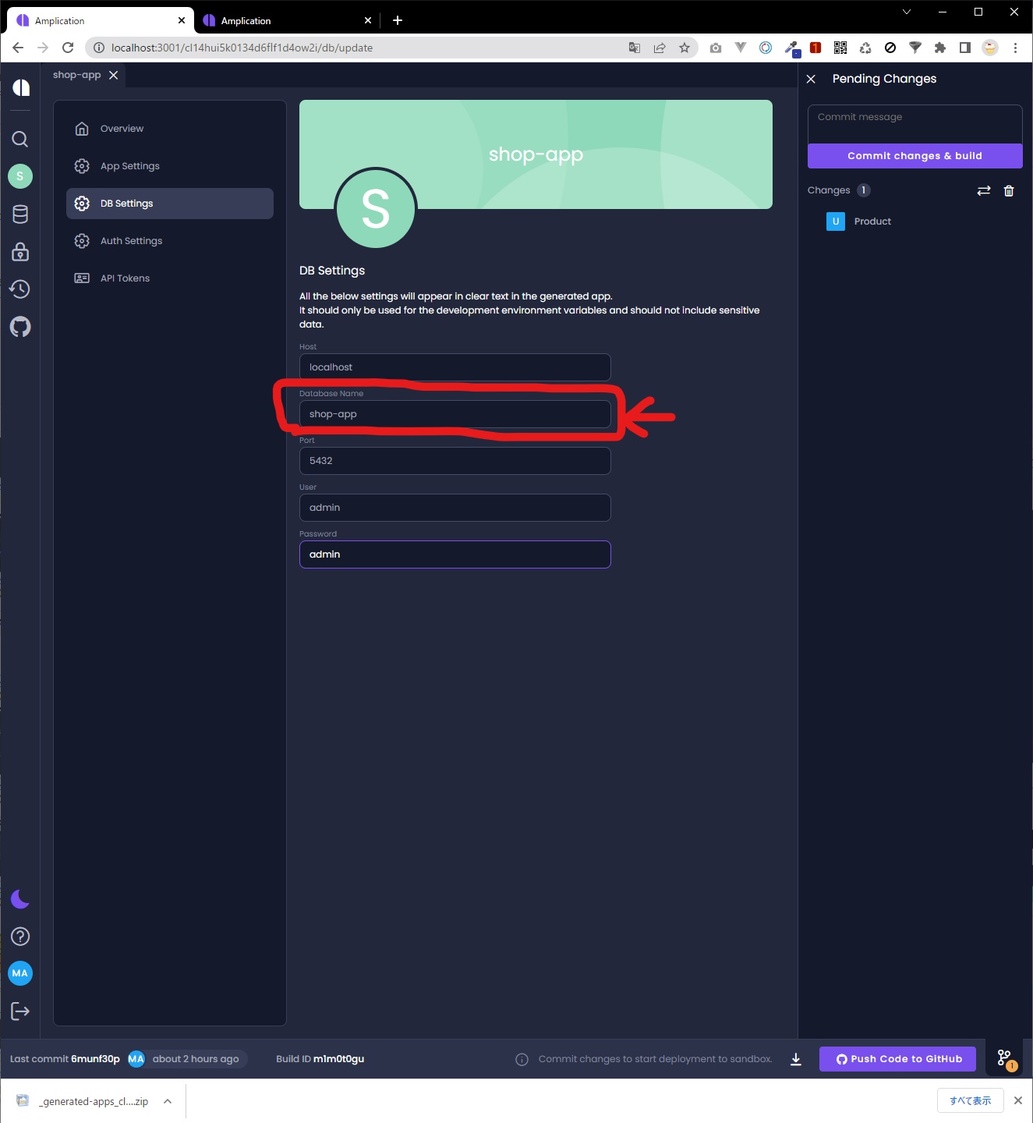Image resolution: width=1033 pixels, height=1123 pixels.
Task: Click the Host input field
Action: (x=455, y=367)
